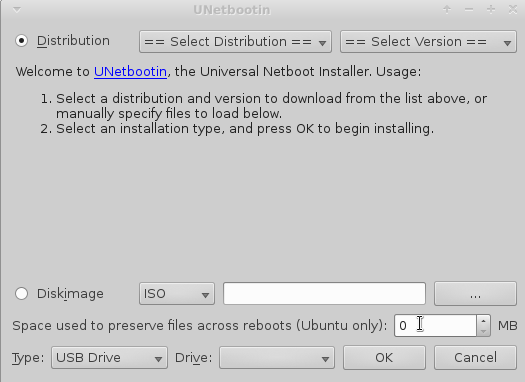The height and width of the screenshot is (382, 525).
Task: Open the Select Distribution dropdown
Action: click(x=235, y=42)
